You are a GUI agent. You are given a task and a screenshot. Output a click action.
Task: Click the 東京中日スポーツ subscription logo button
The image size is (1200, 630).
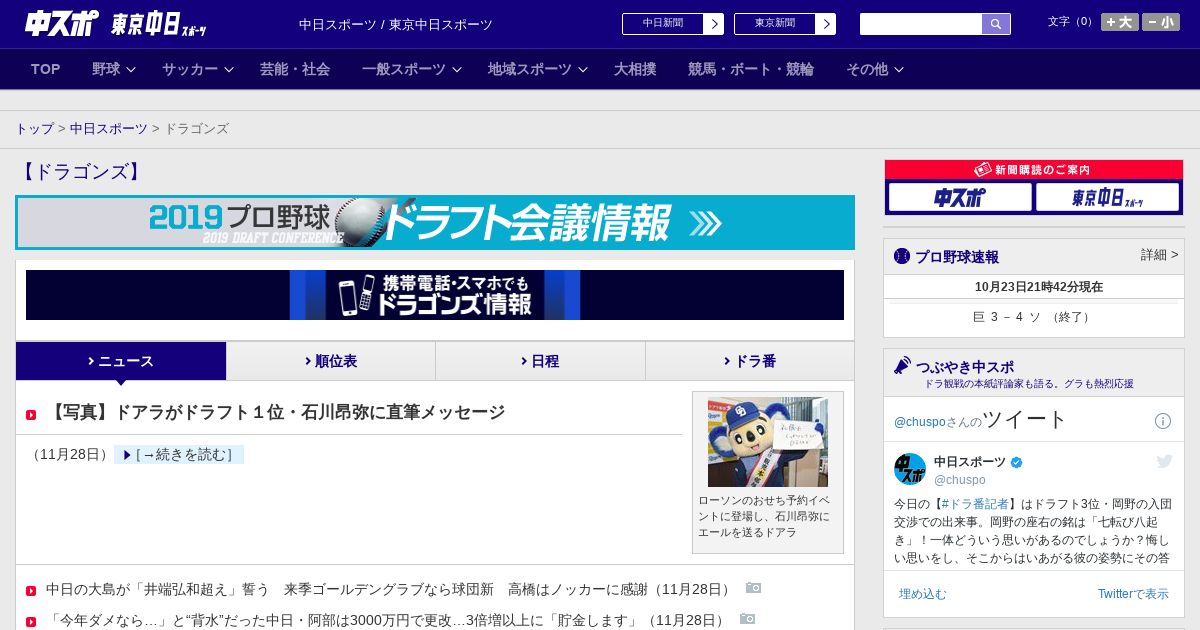pos(1107,197)
